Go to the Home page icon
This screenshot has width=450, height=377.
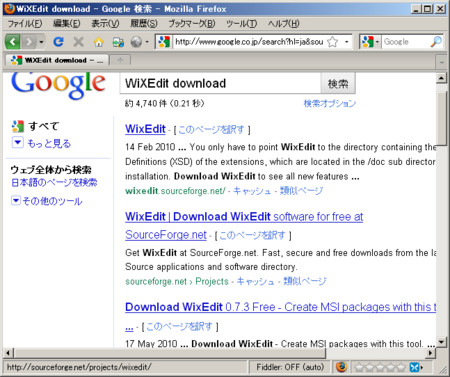pyautogui.click(x=98, y=42)
